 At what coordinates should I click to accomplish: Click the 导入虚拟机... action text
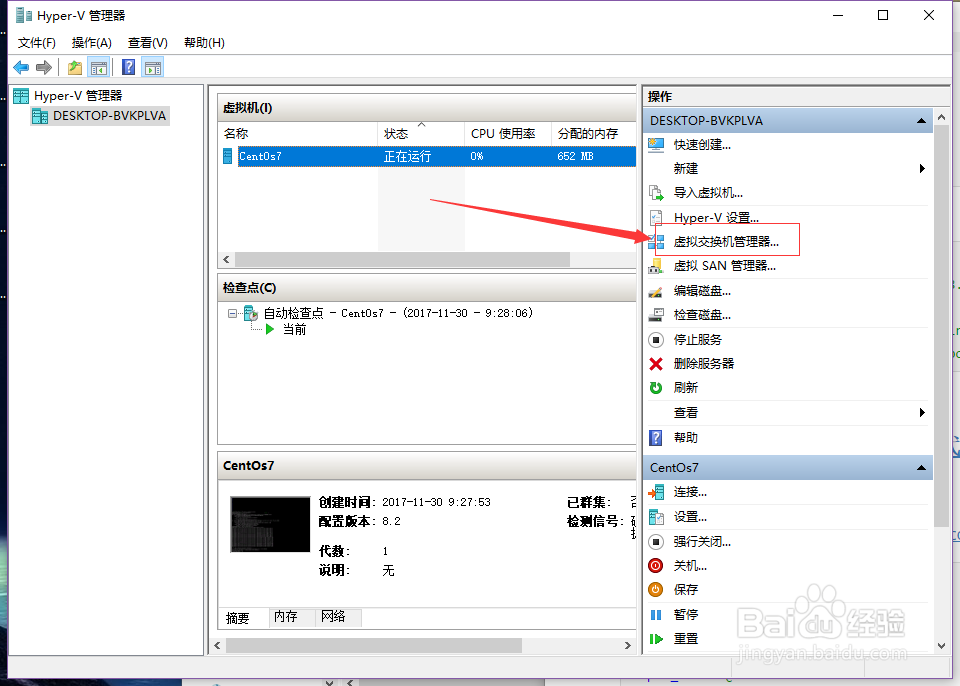click(708, 193)
